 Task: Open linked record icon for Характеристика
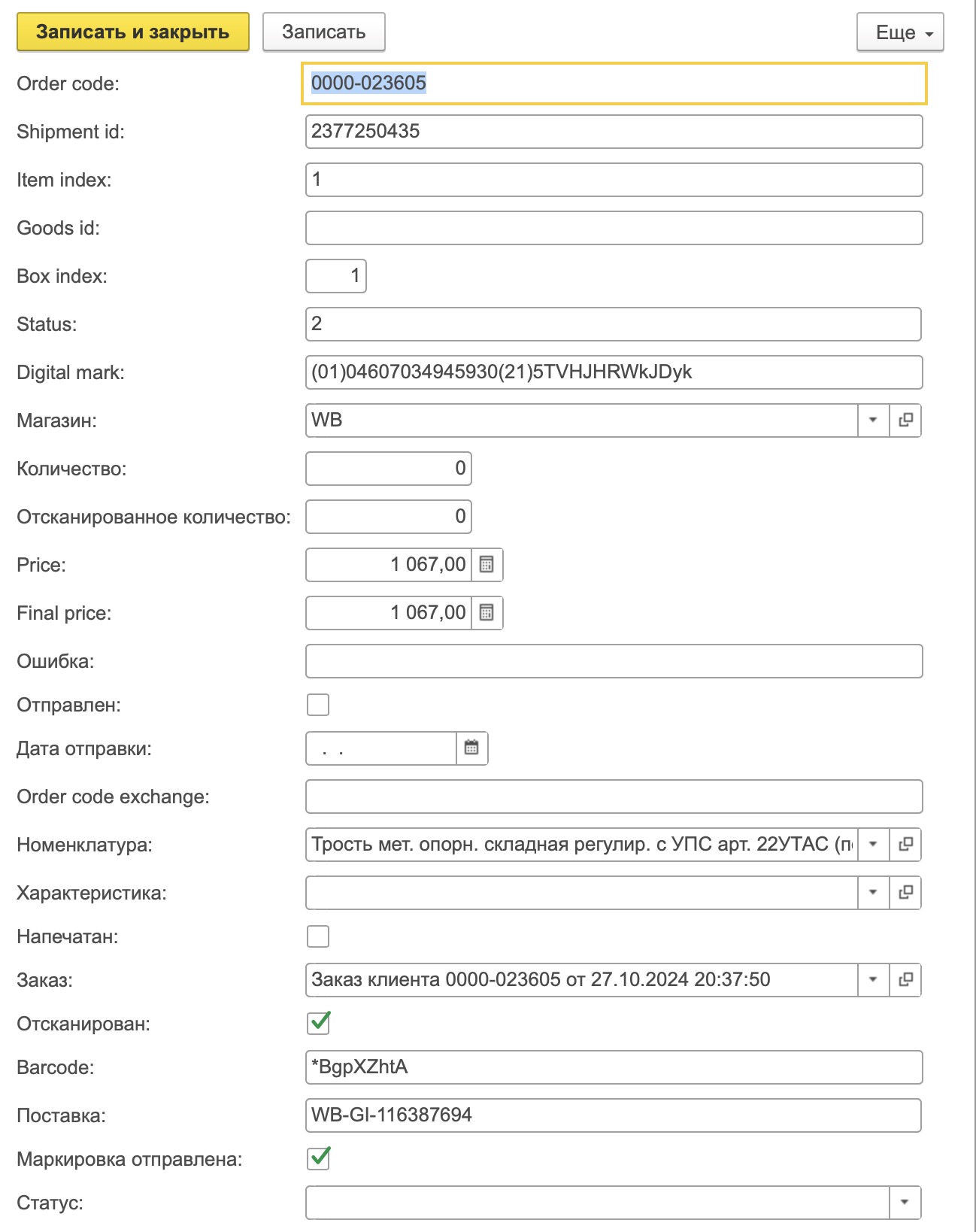(x=905, y=893)
